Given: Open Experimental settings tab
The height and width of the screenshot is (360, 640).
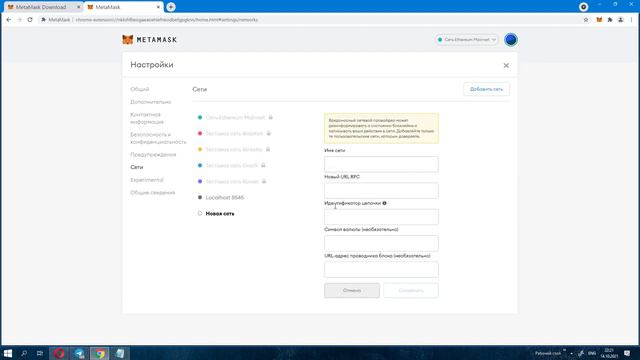Looking at the screenshot, I should (x=147, y=180).
